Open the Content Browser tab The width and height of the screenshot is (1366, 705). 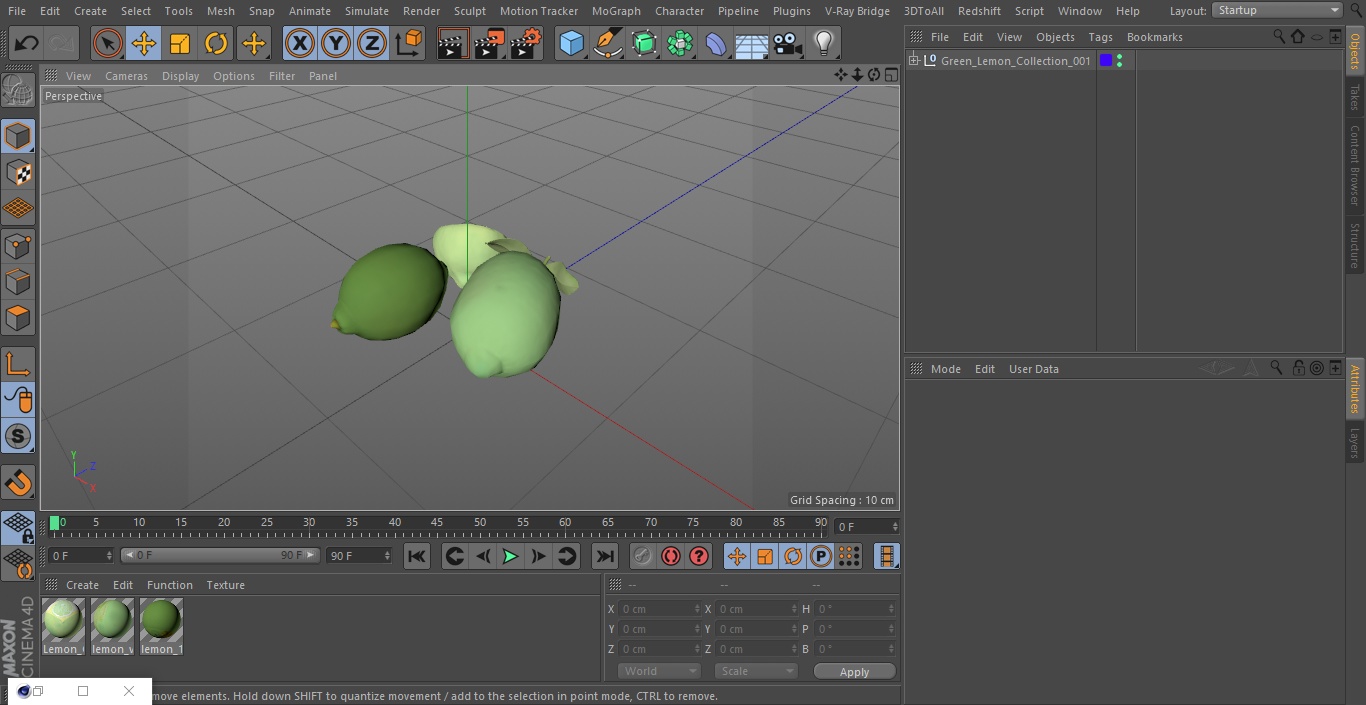[1355, 164]
